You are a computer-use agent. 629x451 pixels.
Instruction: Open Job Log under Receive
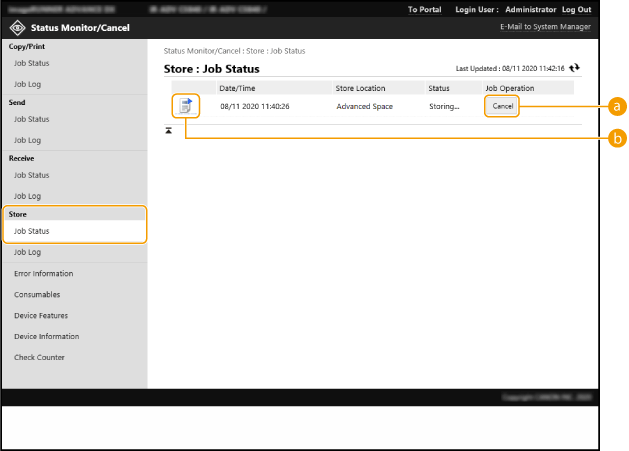27,196
